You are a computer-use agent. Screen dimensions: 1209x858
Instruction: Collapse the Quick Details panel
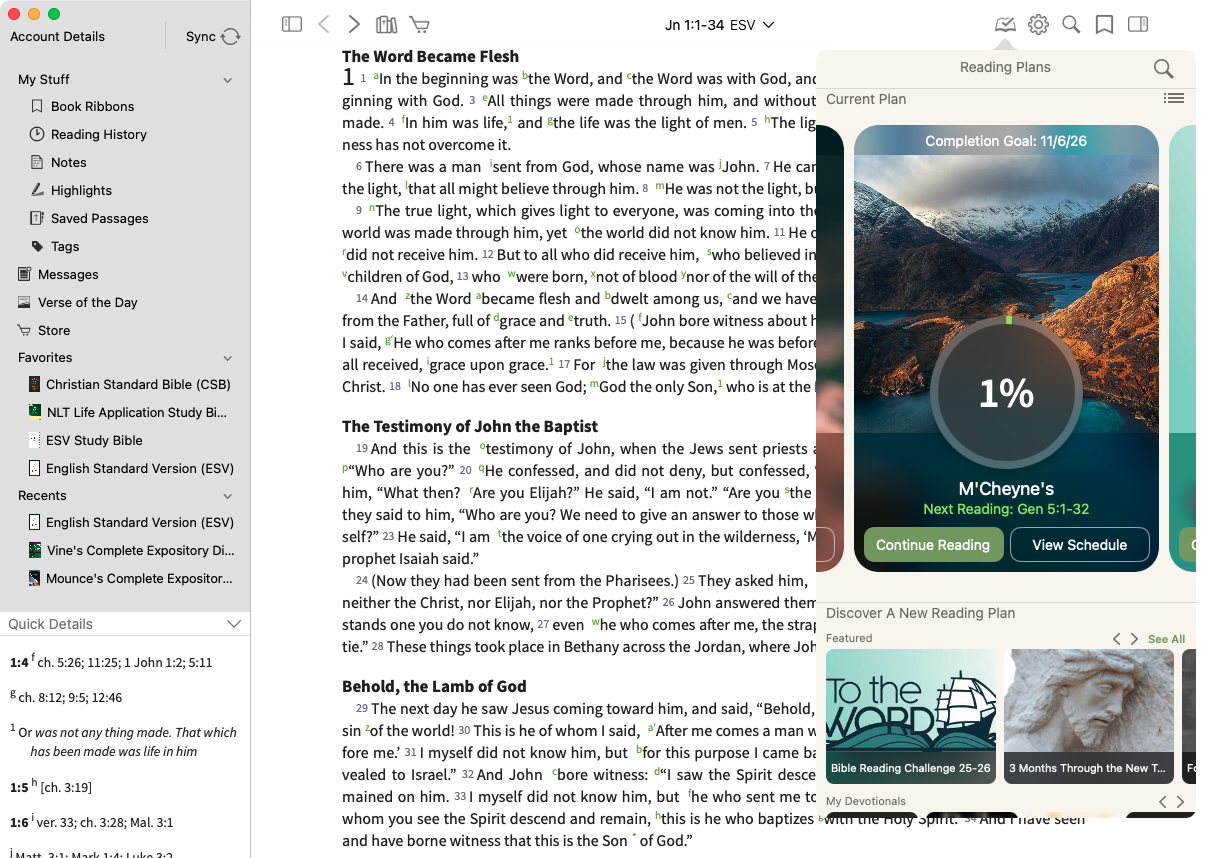(x=234, y=624)
